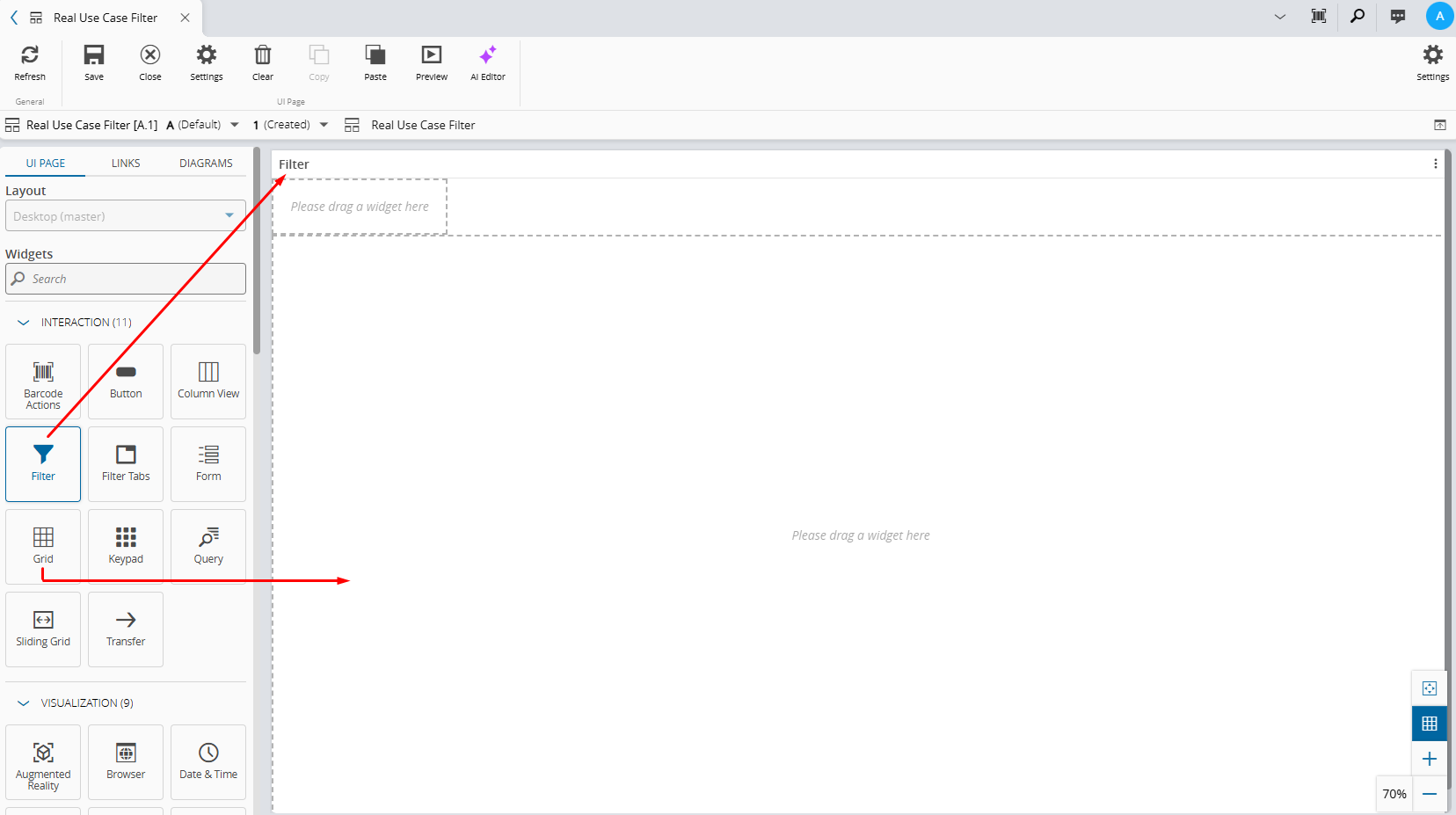Click the fit-to-screen button
This screenshot has width=1456, height=815.
pos(1430,688)
